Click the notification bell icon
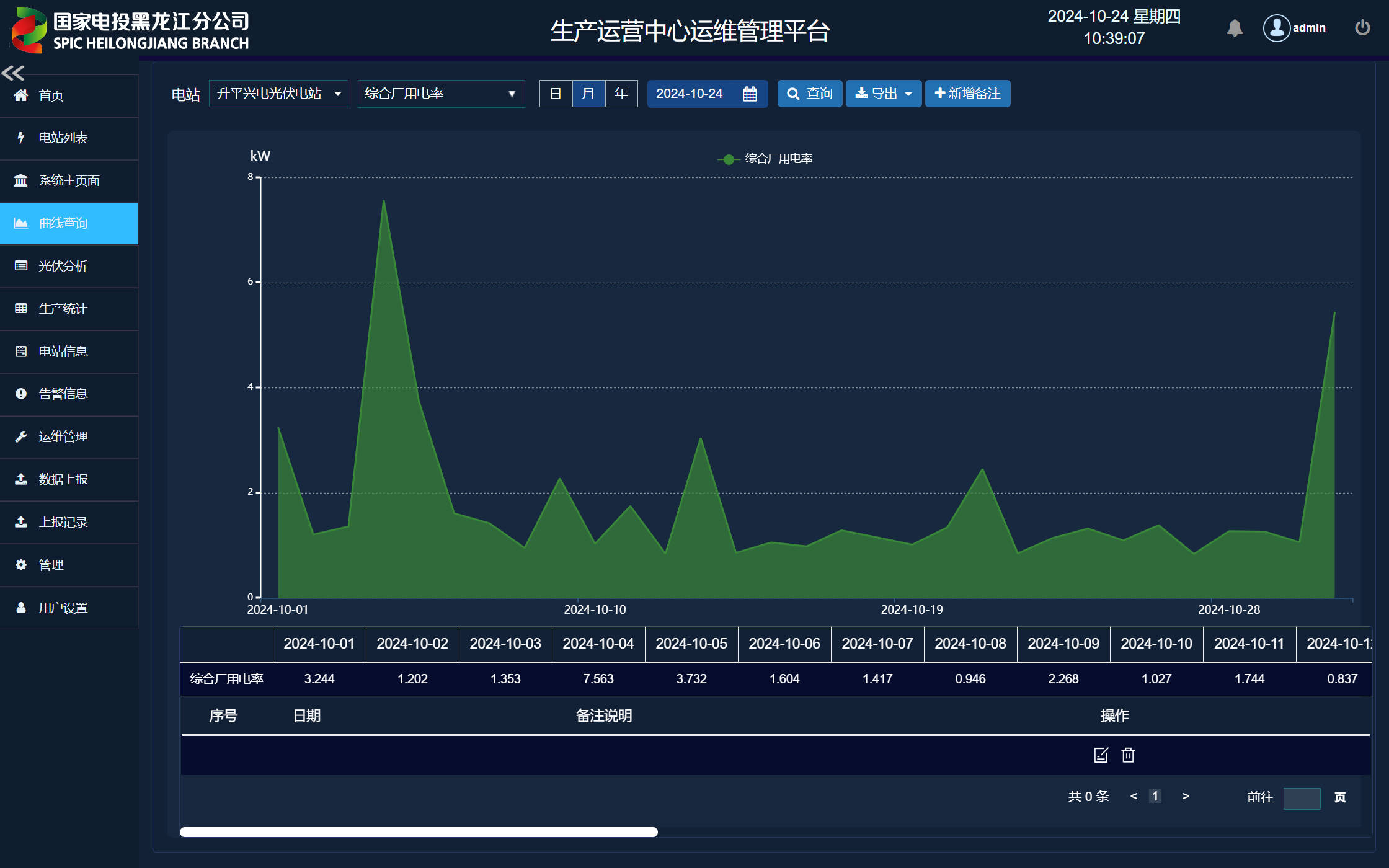The width and height of the screenshot is (1389, 868). [x=1235, y=28]
